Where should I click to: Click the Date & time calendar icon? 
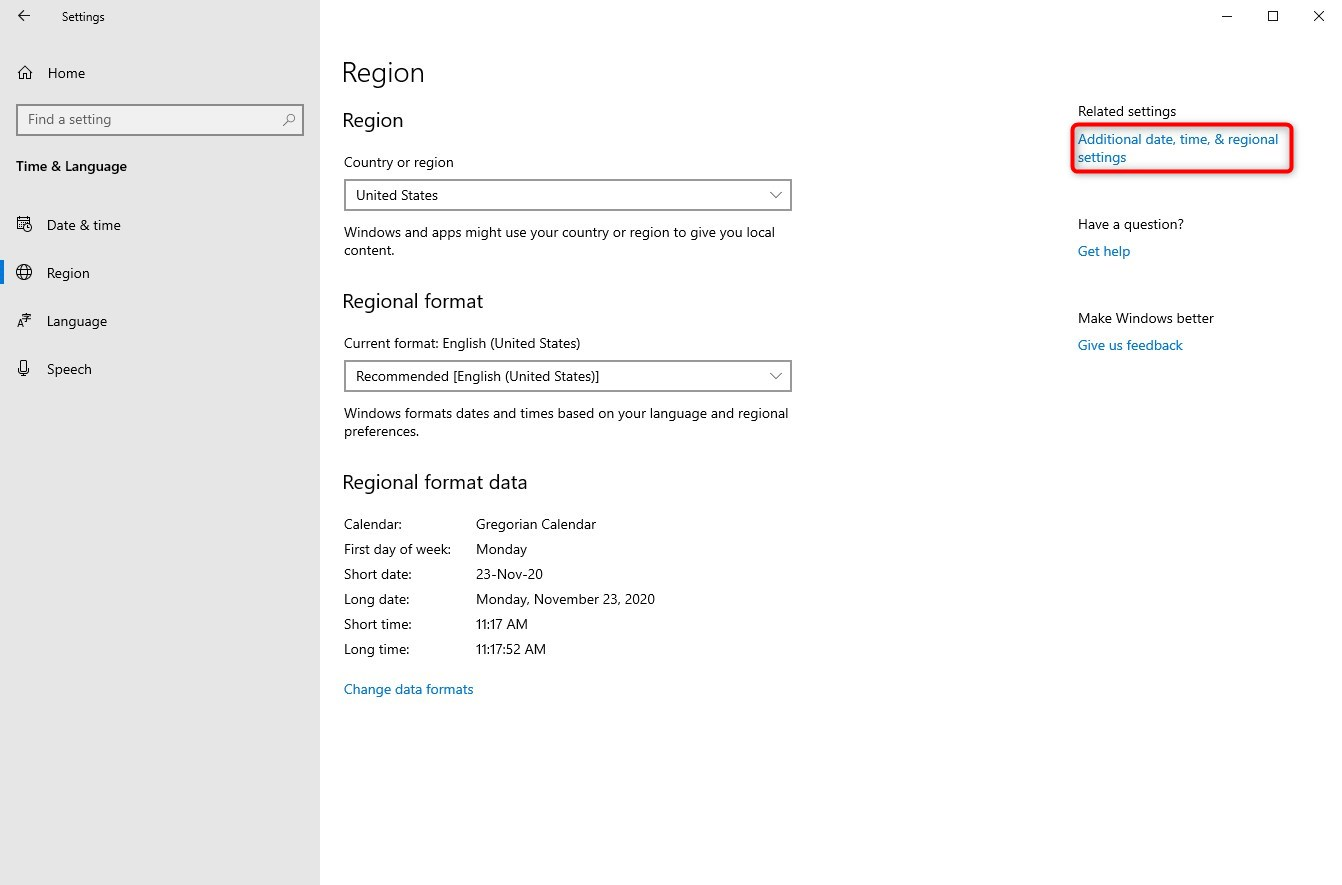point(25,225)
